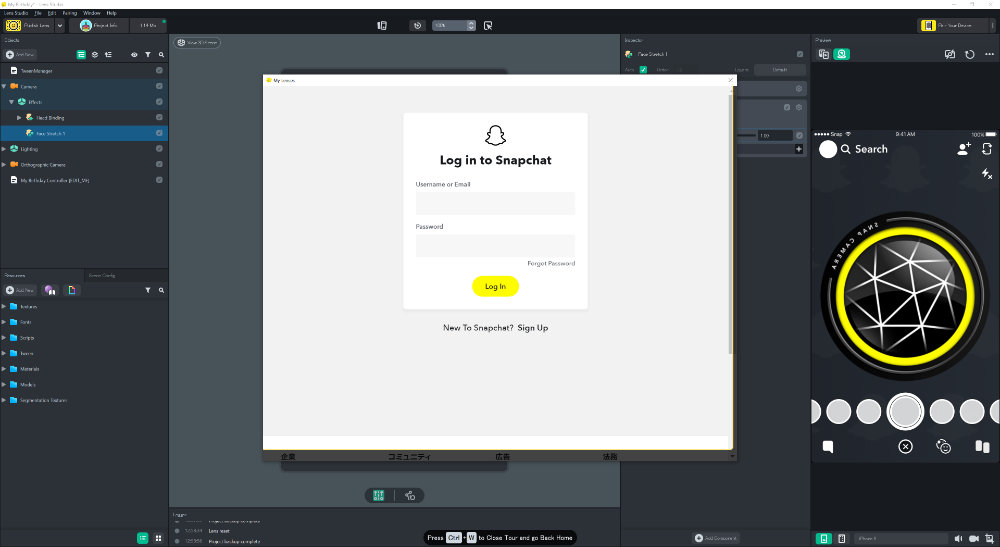The height and width of the screenshot is (547, 1000).
Task: Open the Window menu
Action: [92, 13]
